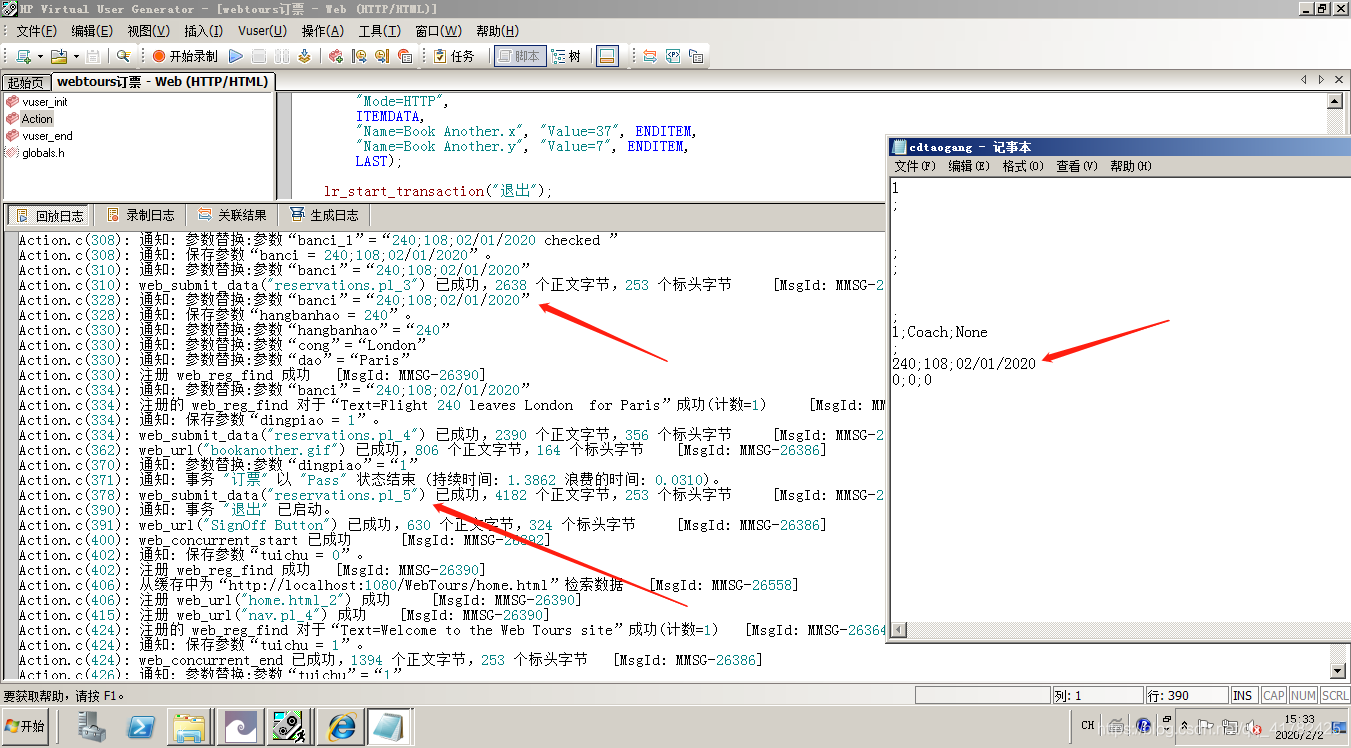Click the script editor scroll-up arrow
Image resolution: width=1351 pixels, height=748 pixels.
point(1334,101)
